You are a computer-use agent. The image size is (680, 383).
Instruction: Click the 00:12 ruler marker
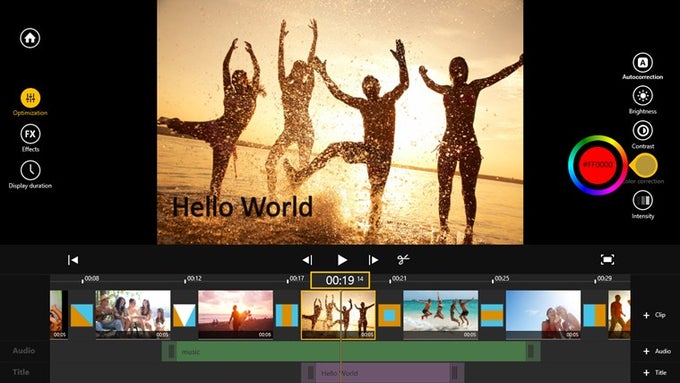[x=193, y=278]
